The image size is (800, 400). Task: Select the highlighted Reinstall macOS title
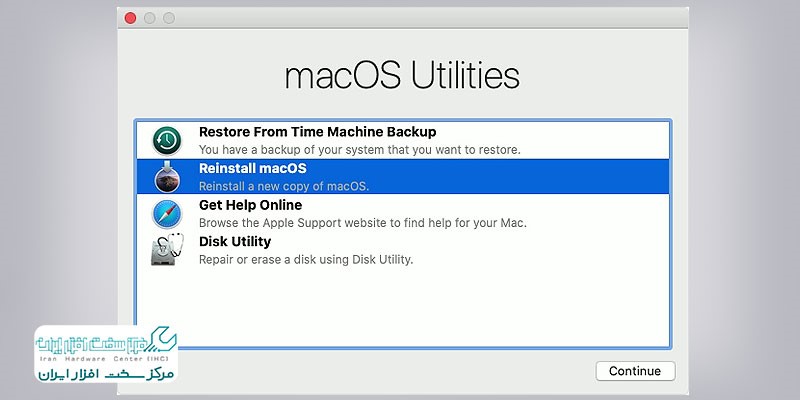pos(253,168)
